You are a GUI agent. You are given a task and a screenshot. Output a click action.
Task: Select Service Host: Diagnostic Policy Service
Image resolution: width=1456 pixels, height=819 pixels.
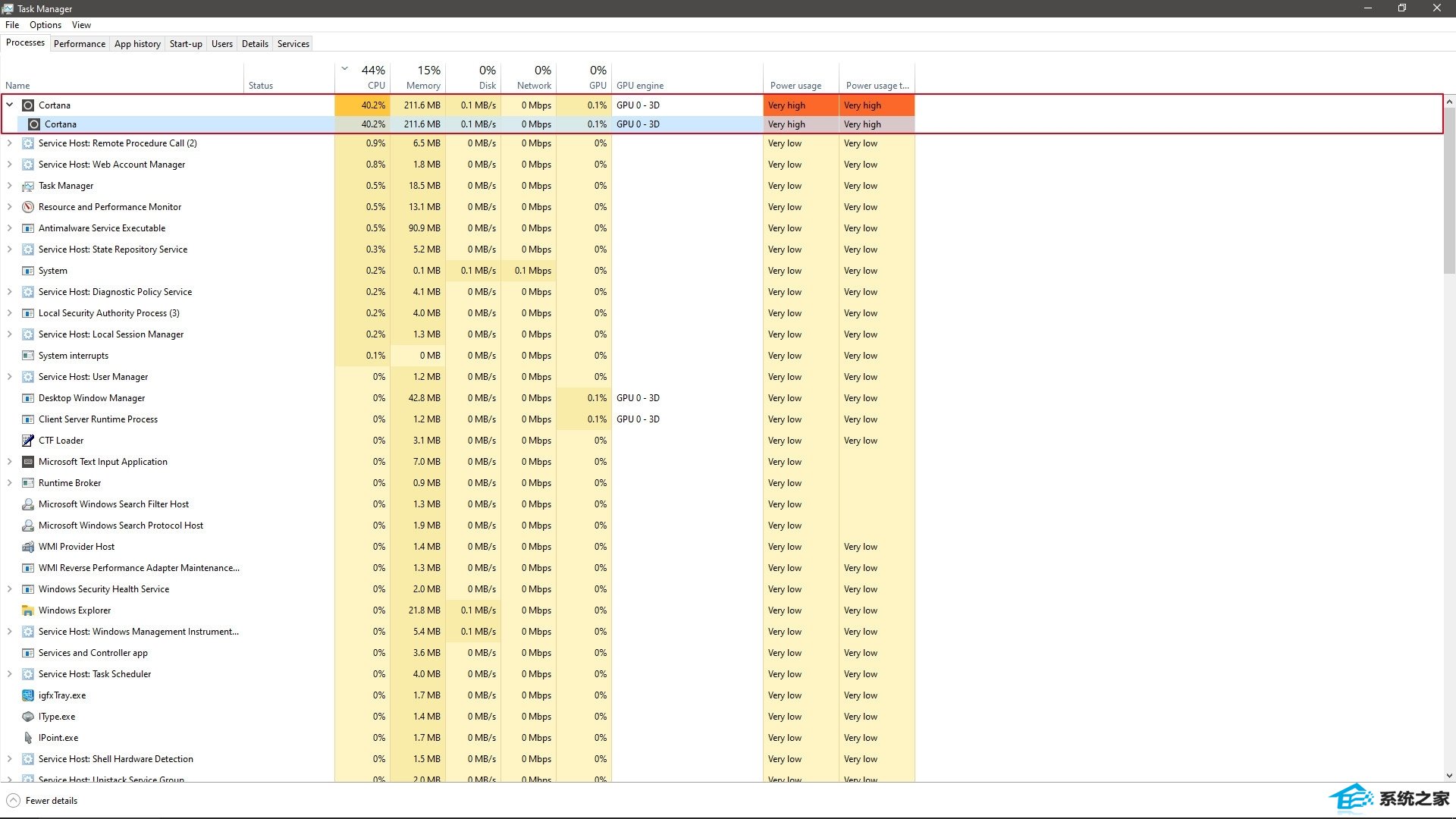click(457, 292)
